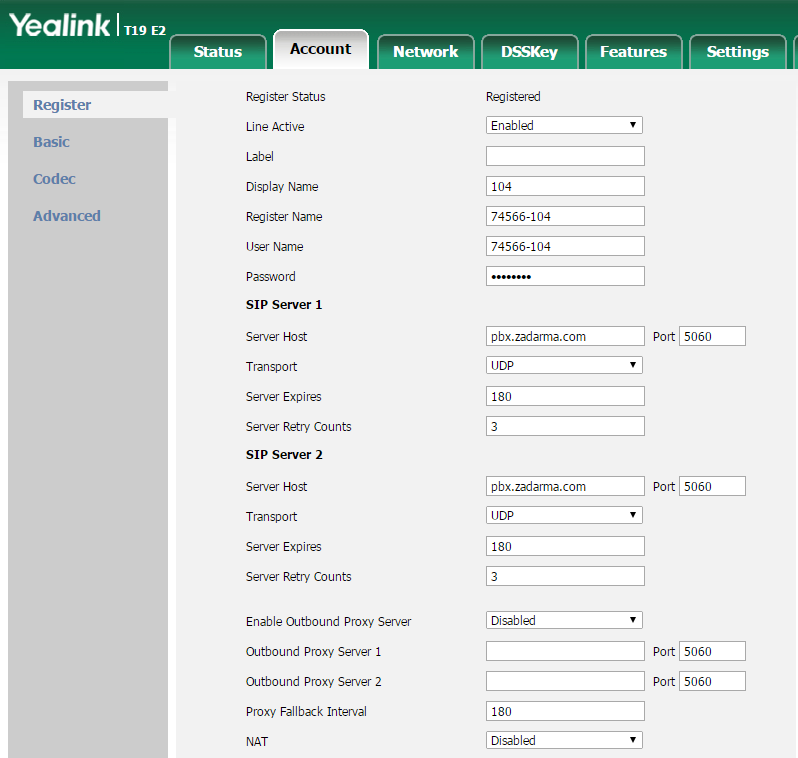Open Advanced account settings in sidebar
The height and width of the screenshot is (758, 798).
point(66,216)
